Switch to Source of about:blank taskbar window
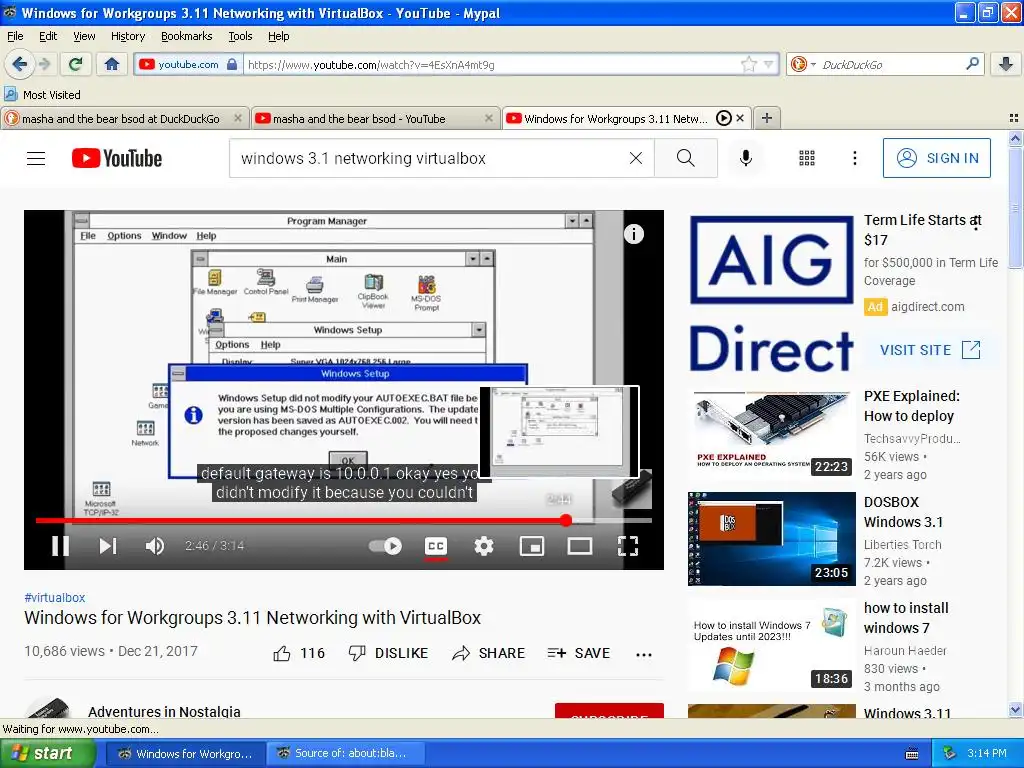 tap(345, 753)
